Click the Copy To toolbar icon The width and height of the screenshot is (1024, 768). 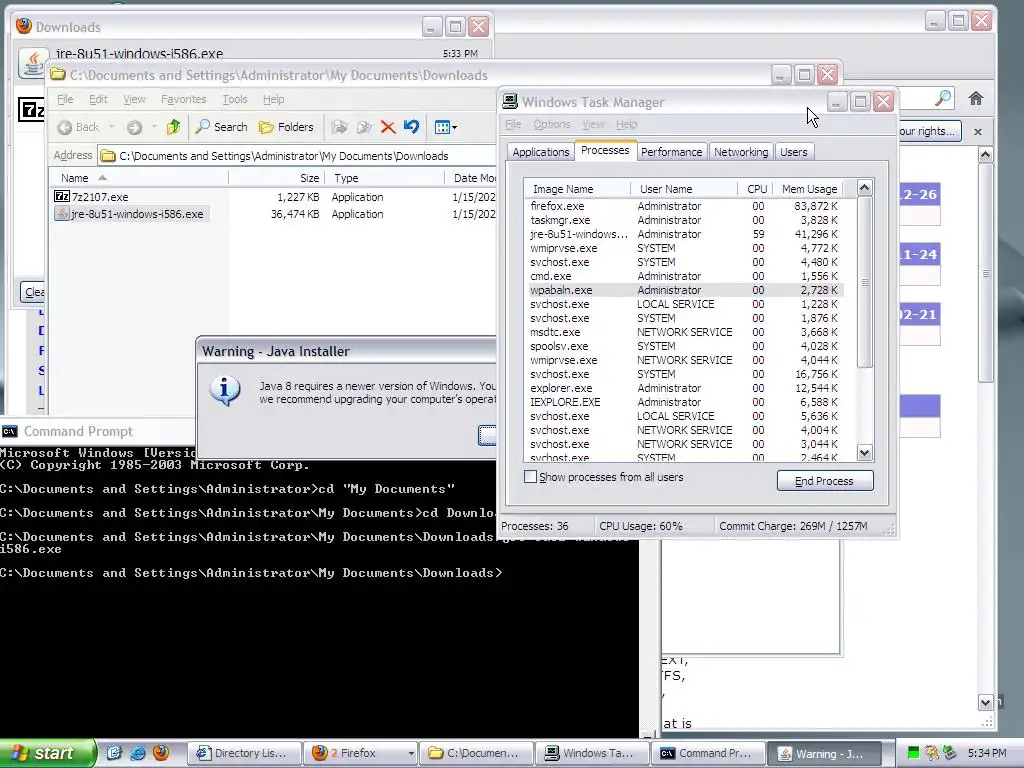[x=364, y=127]
